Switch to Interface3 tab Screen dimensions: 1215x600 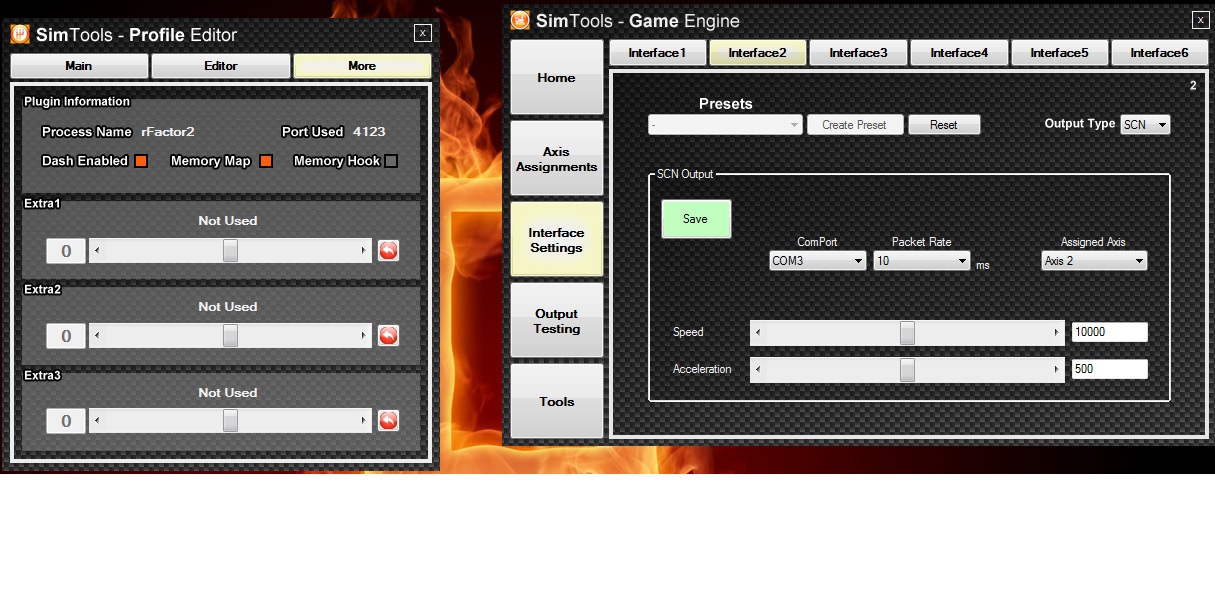pyautogui.click(x=858, y=53)
